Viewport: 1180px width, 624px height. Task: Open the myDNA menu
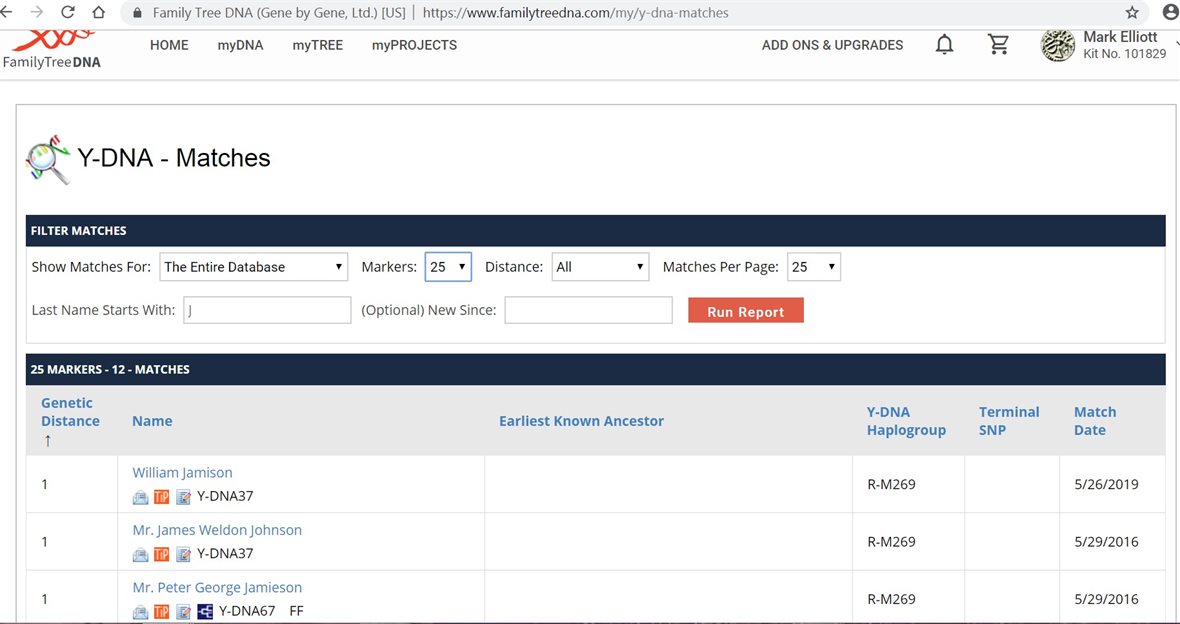[x=240, y=45]
